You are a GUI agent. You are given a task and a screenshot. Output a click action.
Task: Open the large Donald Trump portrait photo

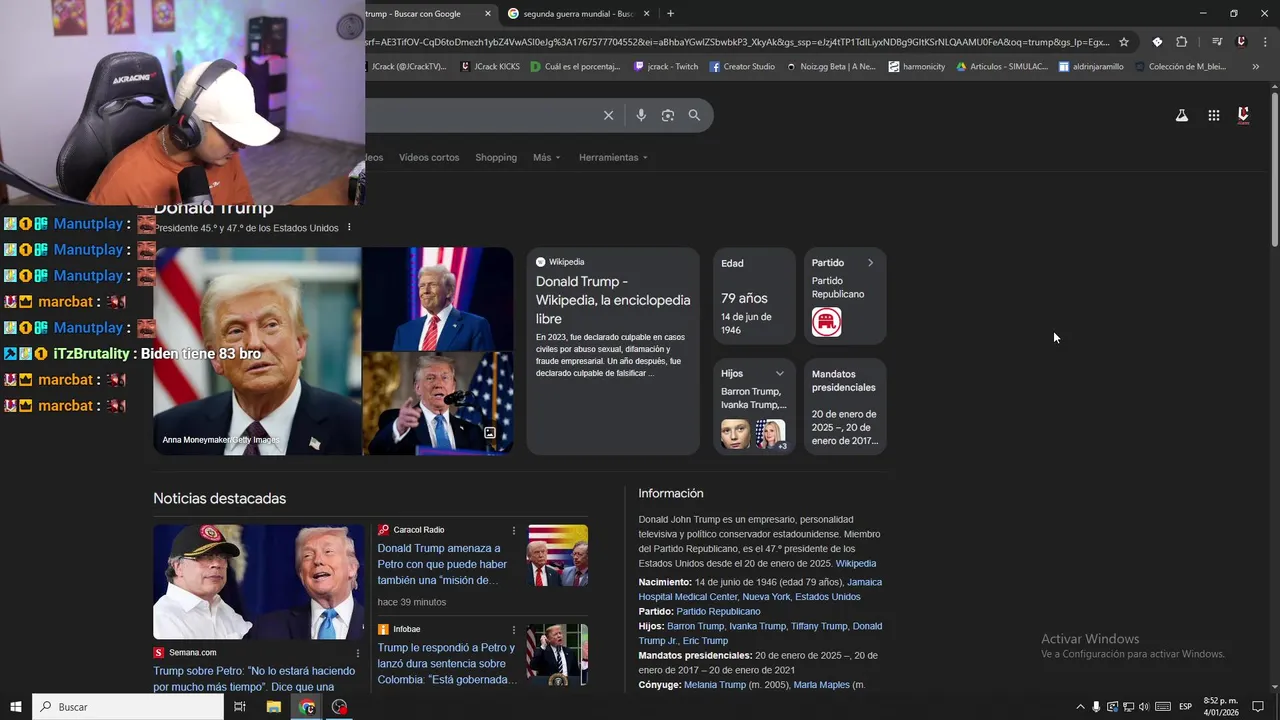[x=257, y=351]
